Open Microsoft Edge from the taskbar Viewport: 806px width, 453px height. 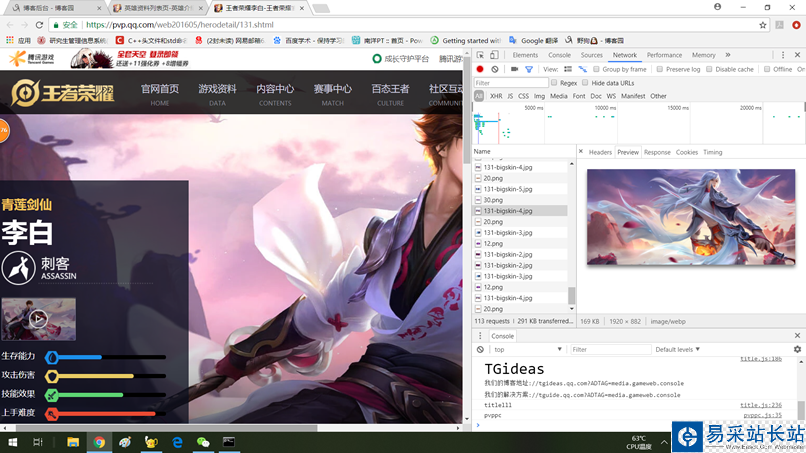177,442
